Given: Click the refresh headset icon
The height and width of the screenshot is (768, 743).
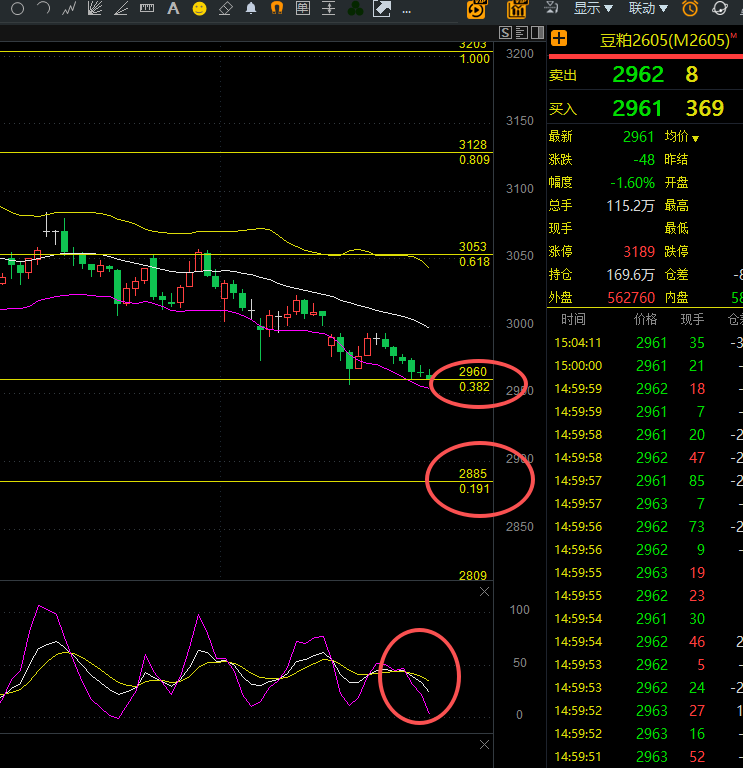Looking at the screenshot, I should [x=719, y=8].
